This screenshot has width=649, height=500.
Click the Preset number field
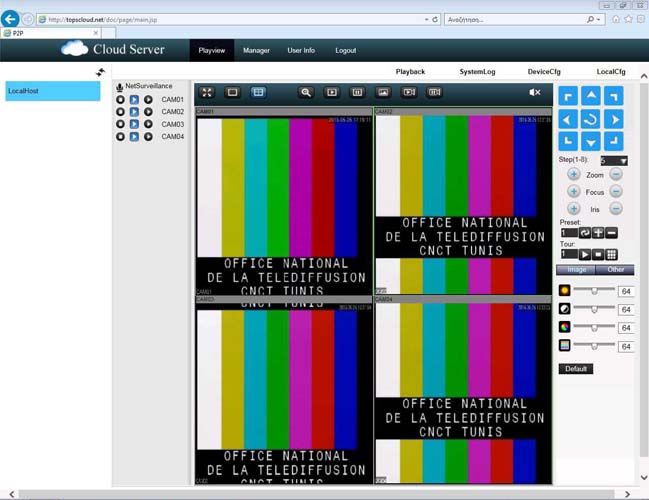(x=569, y=233)
